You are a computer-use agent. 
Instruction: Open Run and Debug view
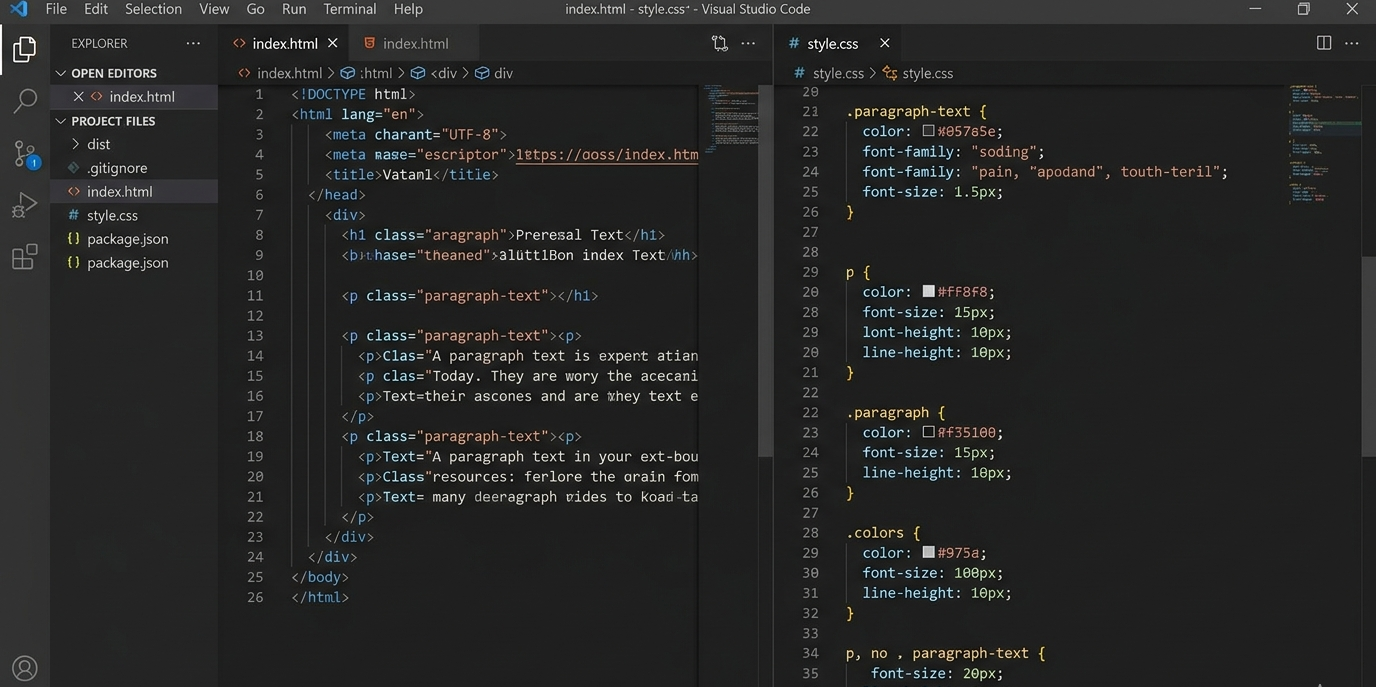click(24, 205)
